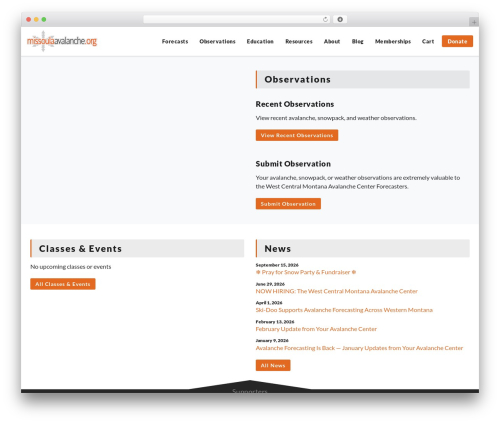The image size is (500, 423).
Task: Click the green fullscreen window button
Action: (x=44, y=19)
